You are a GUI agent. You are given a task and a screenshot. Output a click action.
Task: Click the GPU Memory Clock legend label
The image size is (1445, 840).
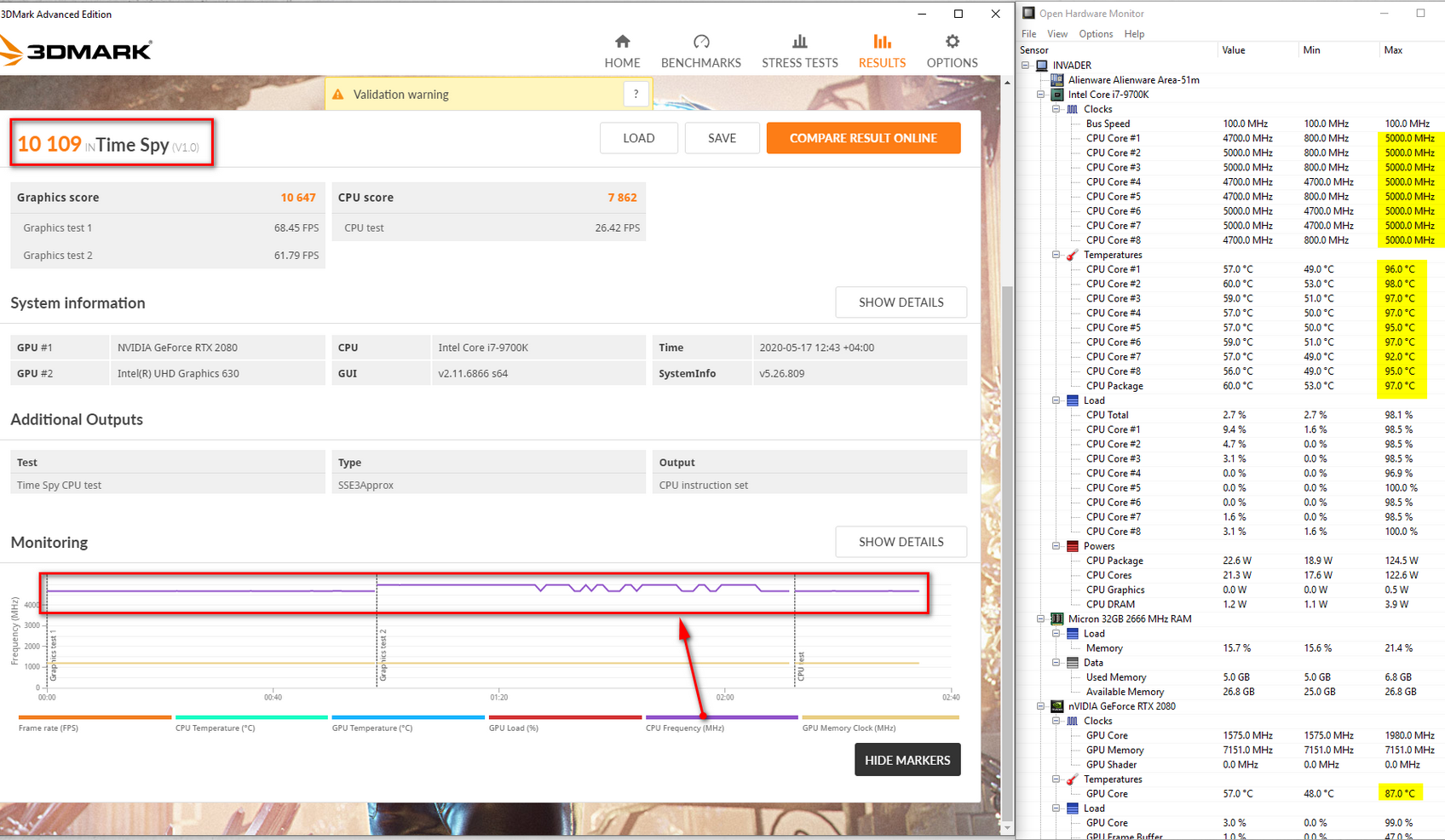pos(849,728)
